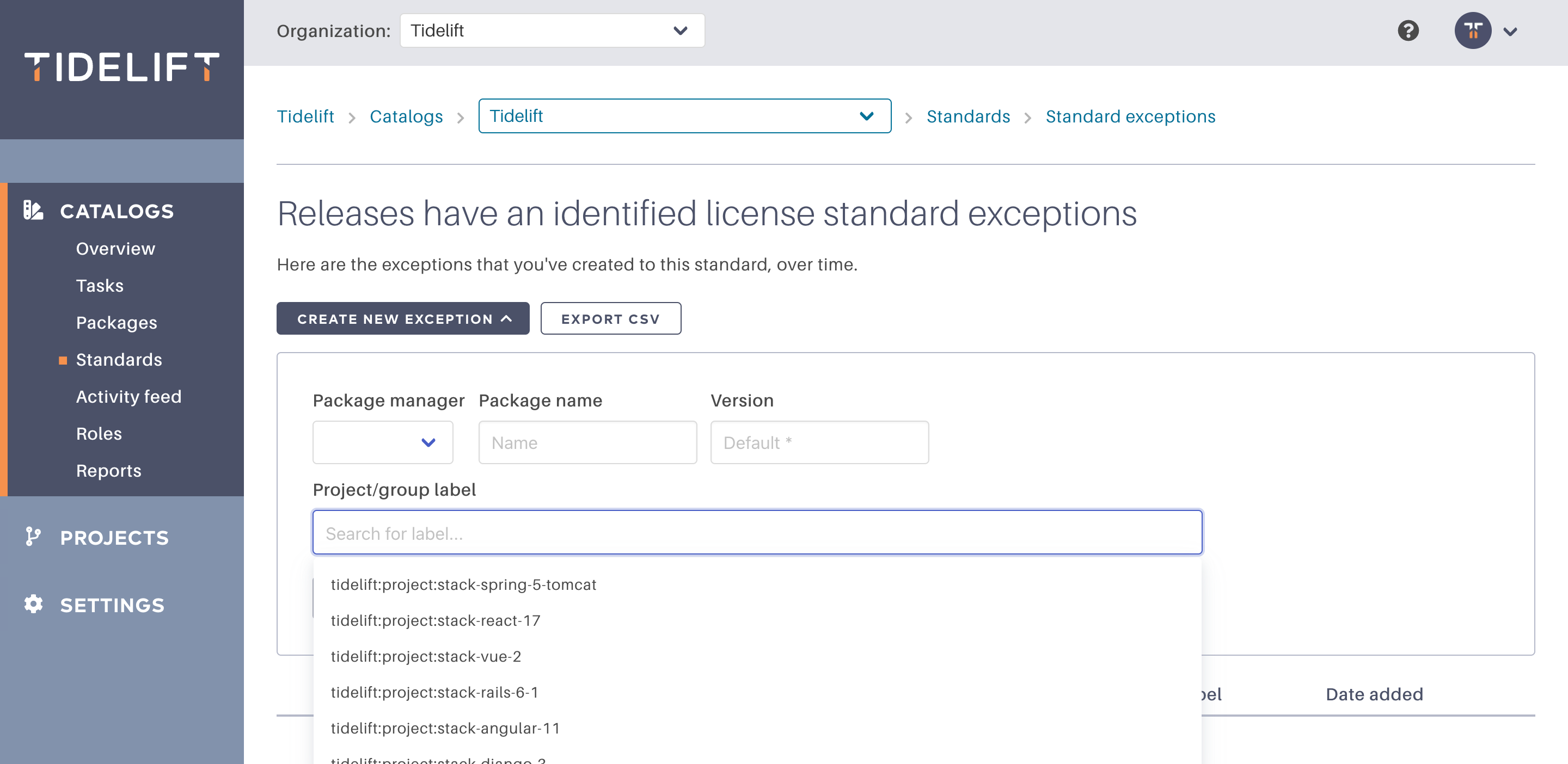This screenshot has width=1568, height=764.
Task: Go to Catalogs breadcrumb link
Action: (406, 116)
